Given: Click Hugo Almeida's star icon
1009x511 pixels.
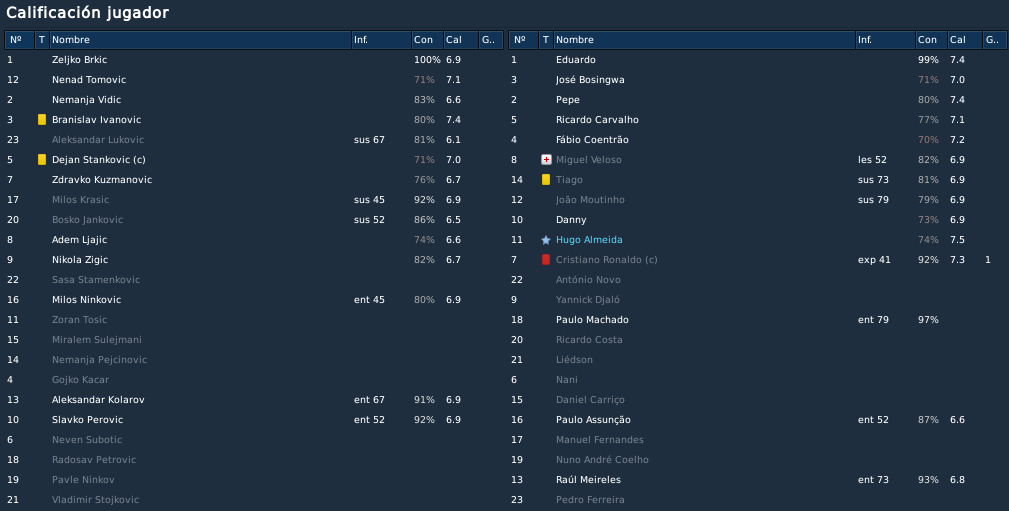Looking at the screenshot, I should 546,239.
